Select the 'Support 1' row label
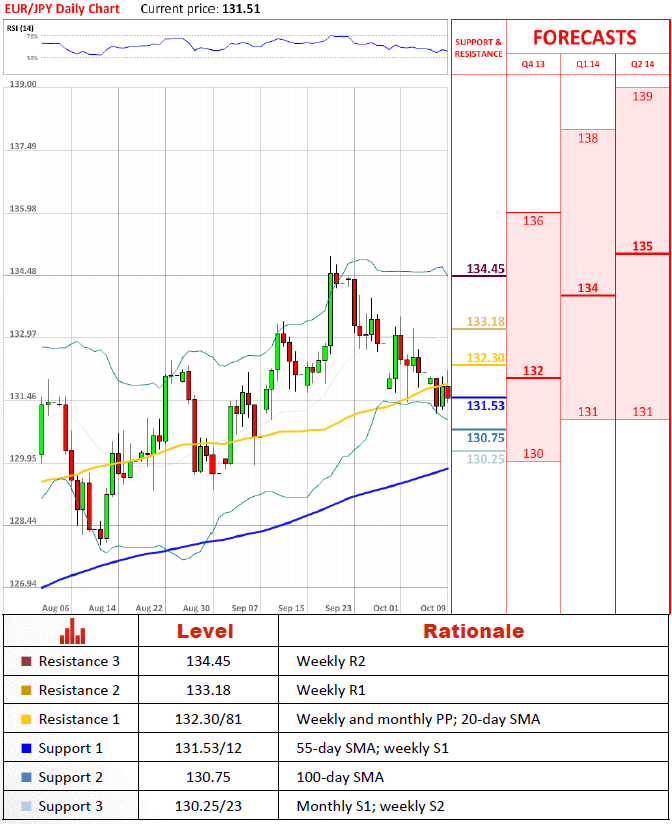The image size is (672, 824). (x=70, y=748)
